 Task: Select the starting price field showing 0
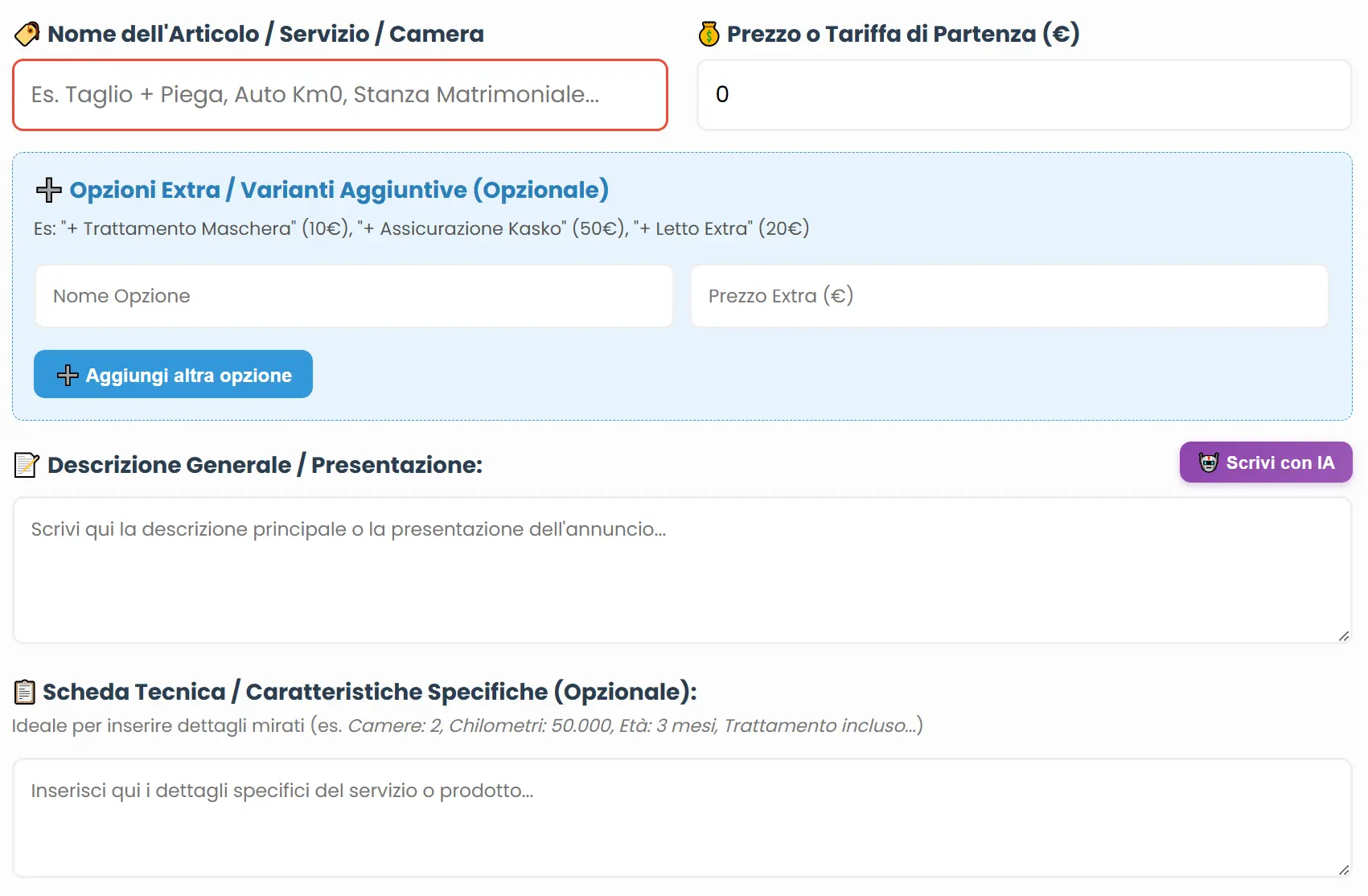pyautogui.click(x=1025, y=95)
